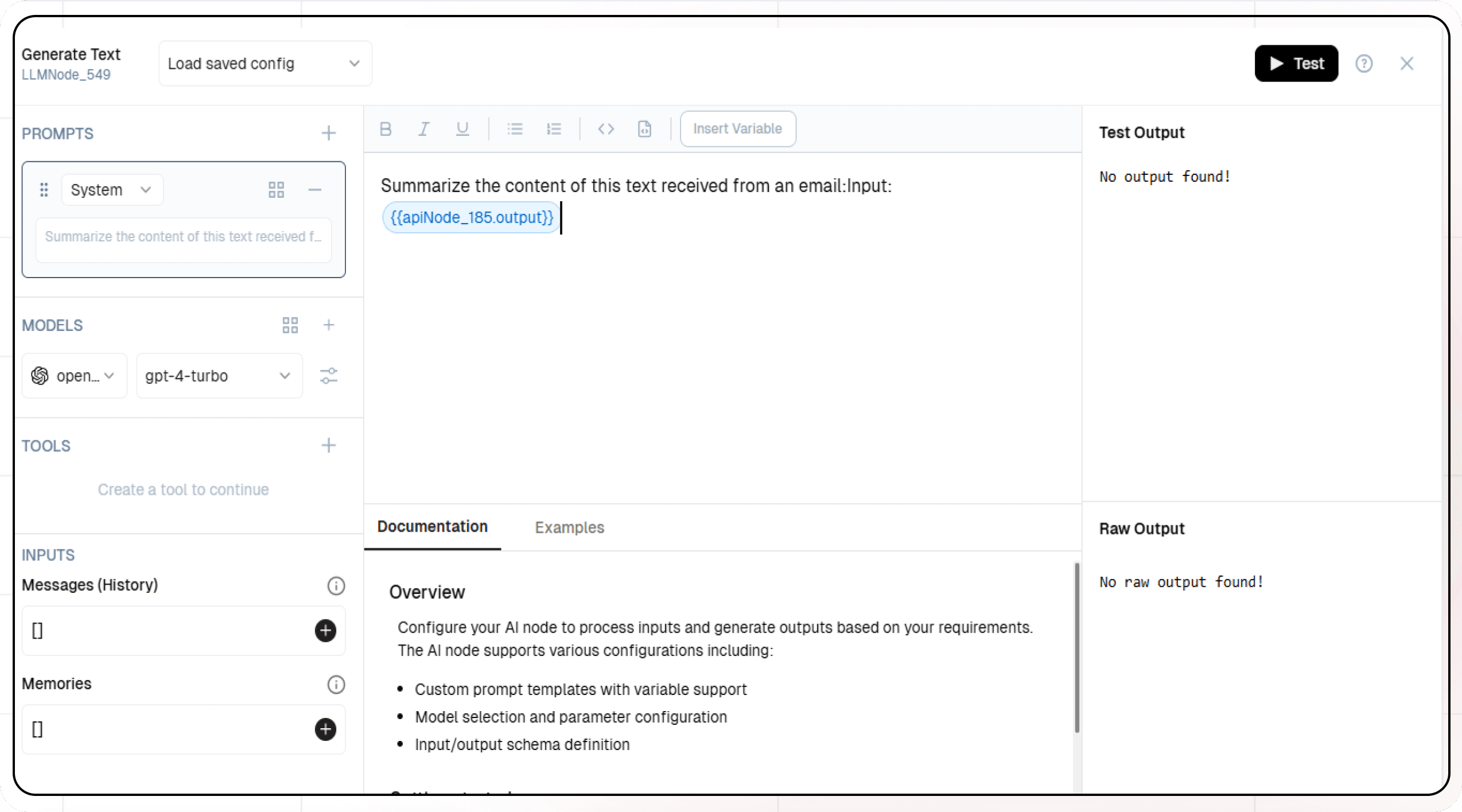This screenshot has width=1462, height=812.
Task: Click the Insert Variable button
Action: coord(737,129)
